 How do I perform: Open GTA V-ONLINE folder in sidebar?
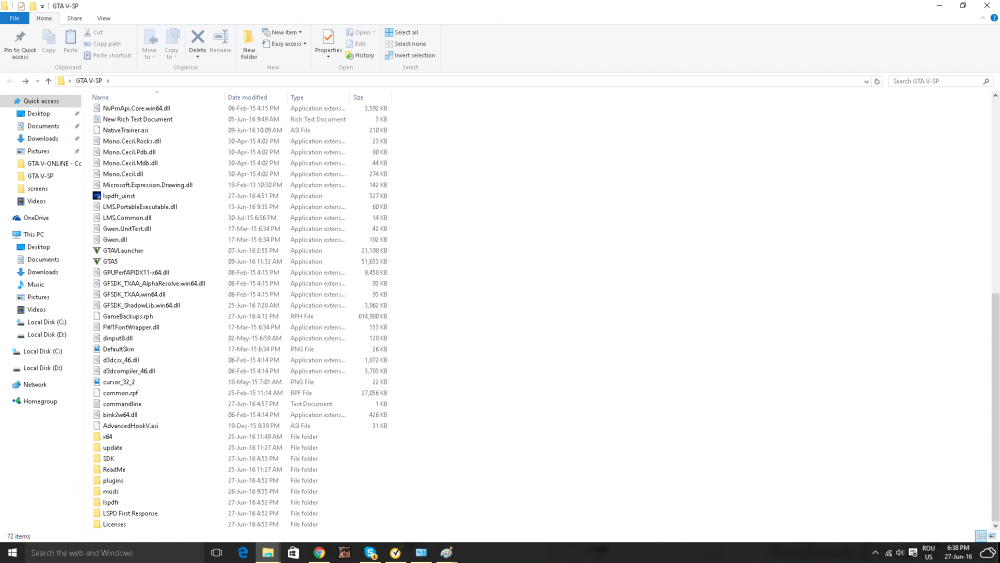click(x=50, y=164)
